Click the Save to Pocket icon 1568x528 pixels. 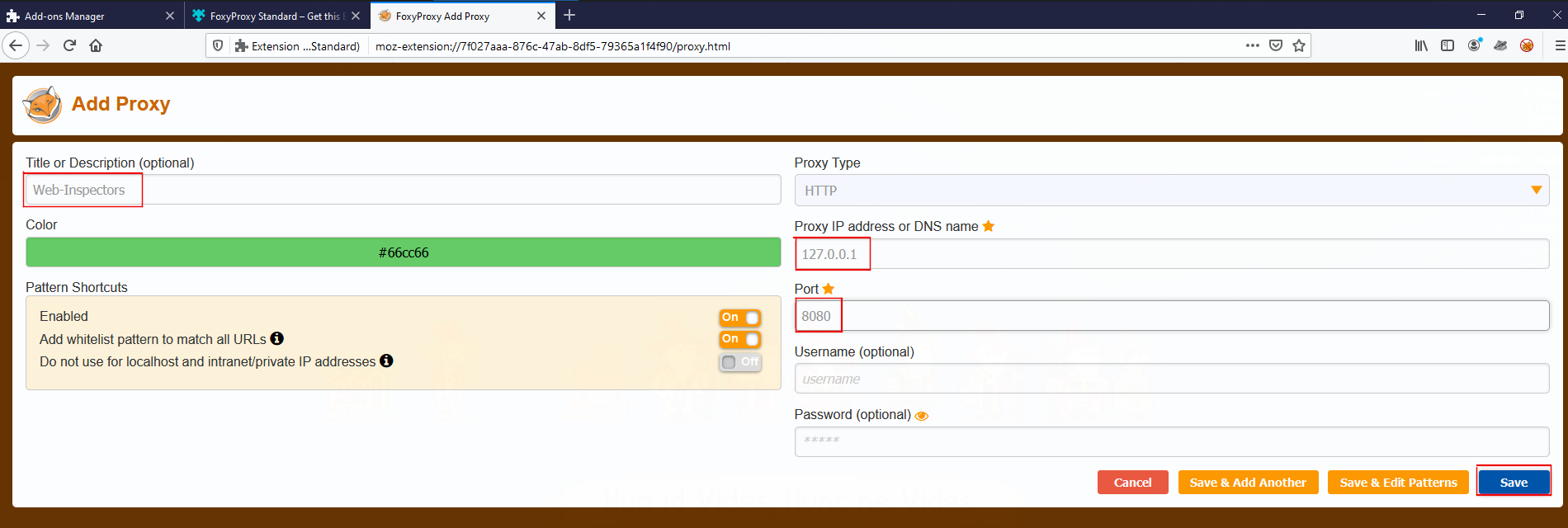click(x=1276, y=45)
